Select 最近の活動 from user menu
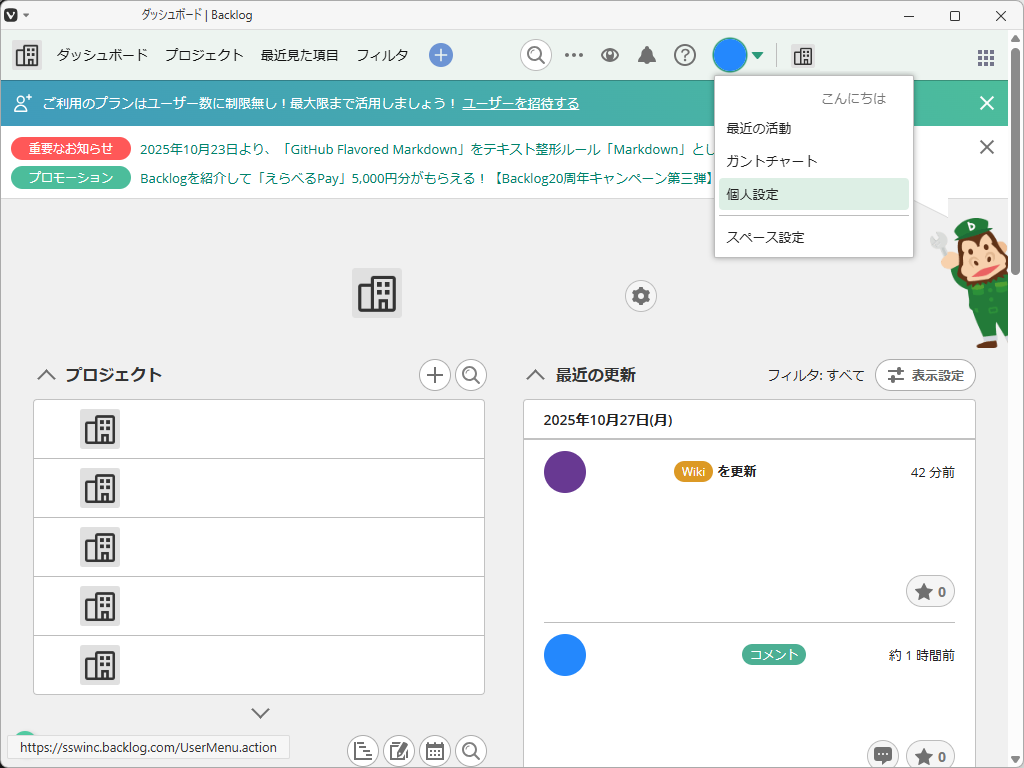This screenshot has height=768, width=1024. [814, 129]
